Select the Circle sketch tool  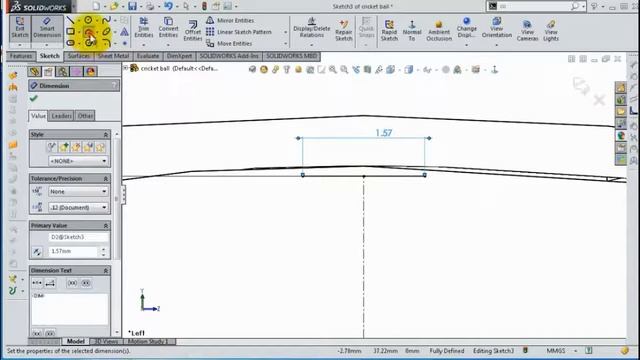(88, 20)
